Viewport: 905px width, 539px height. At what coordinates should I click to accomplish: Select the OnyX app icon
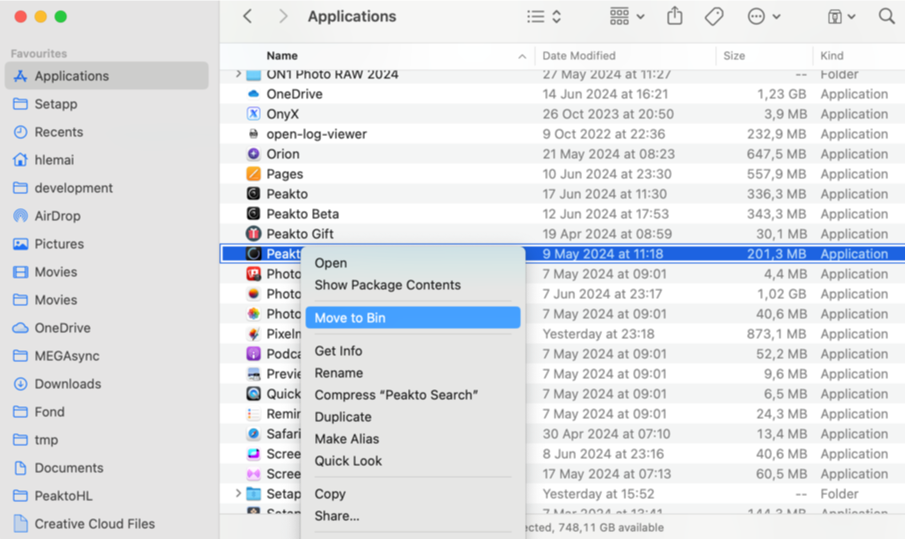pos(253,114)
